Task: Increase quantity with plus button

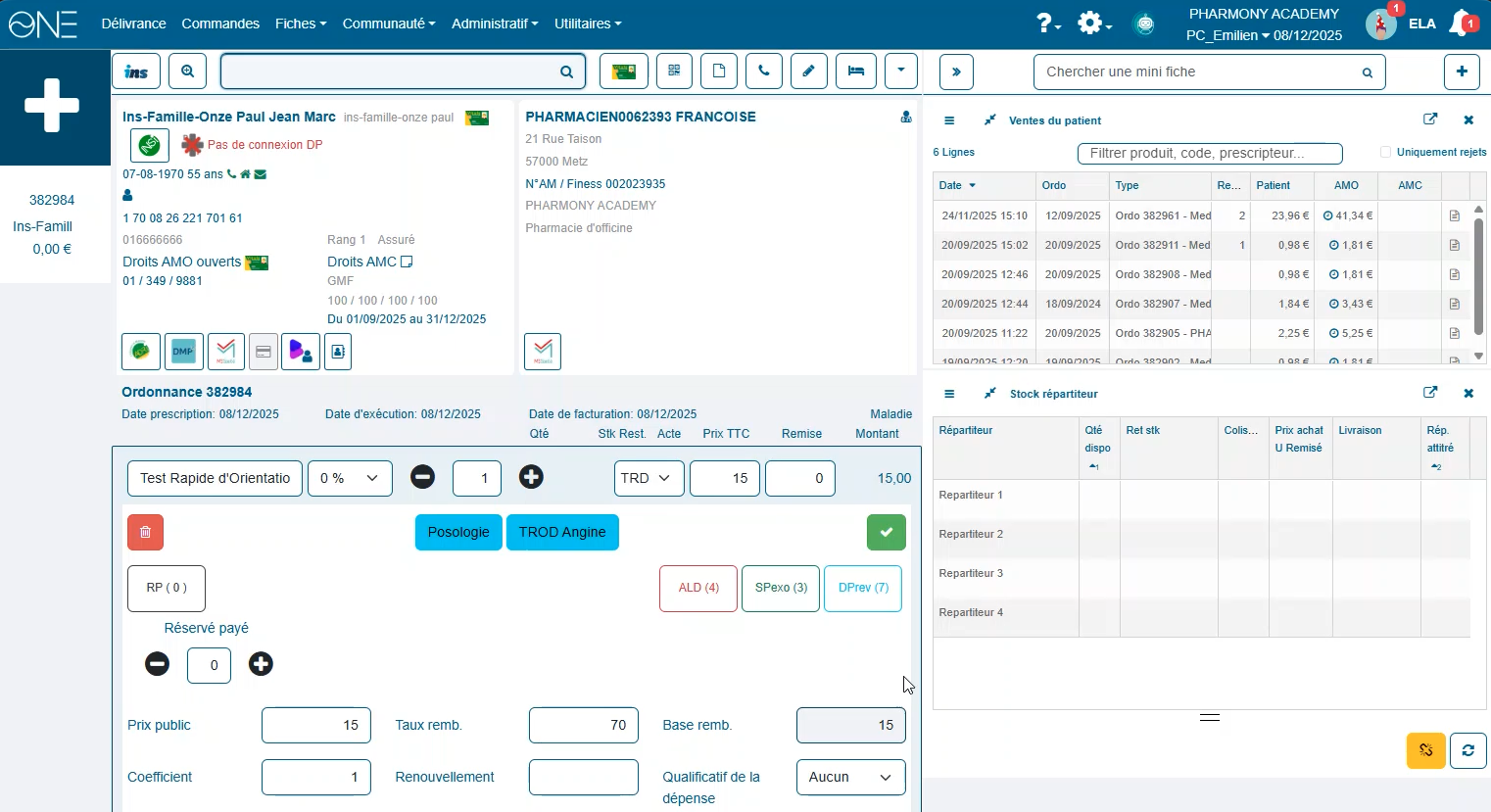Action: (x=531, y=477)
